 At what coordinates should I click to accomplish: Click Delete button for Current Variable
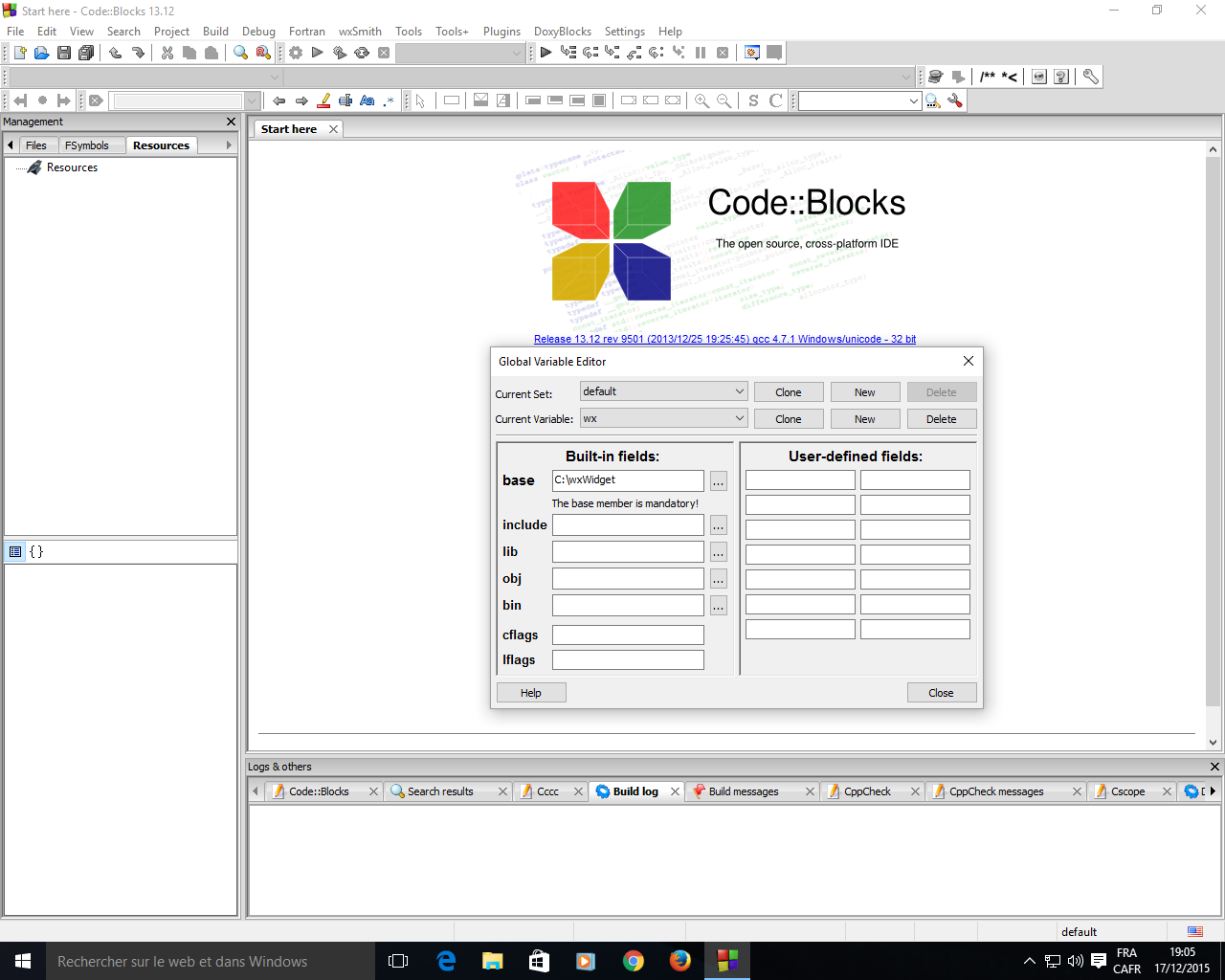coord(942,419)
